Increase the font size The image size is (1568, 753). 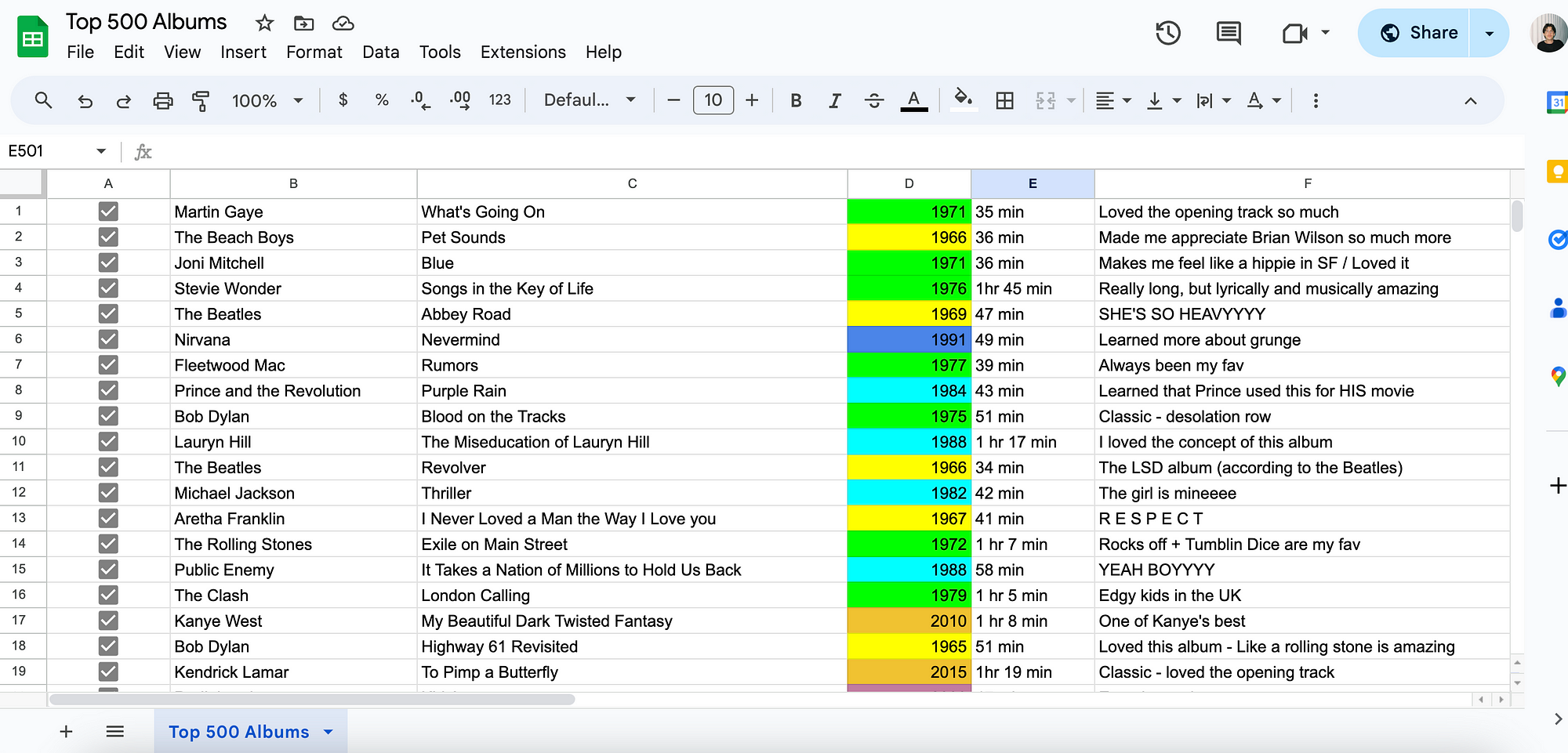pos(752,100)
